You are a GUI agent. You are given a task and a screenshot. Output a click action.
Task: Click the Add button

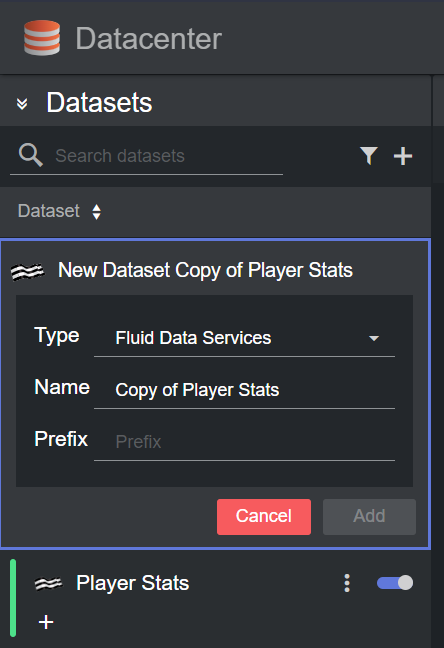[x=369, y=517]
